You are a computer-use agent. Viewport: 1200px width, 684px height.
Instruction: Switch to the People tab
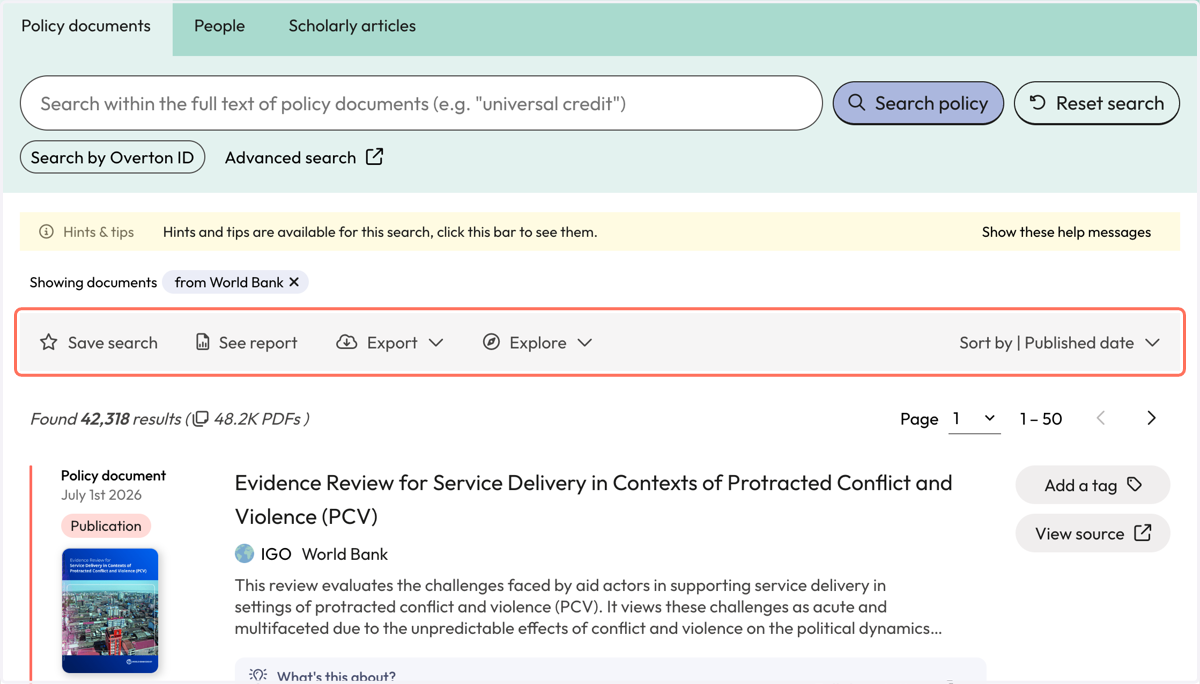(x=219, y=26)
